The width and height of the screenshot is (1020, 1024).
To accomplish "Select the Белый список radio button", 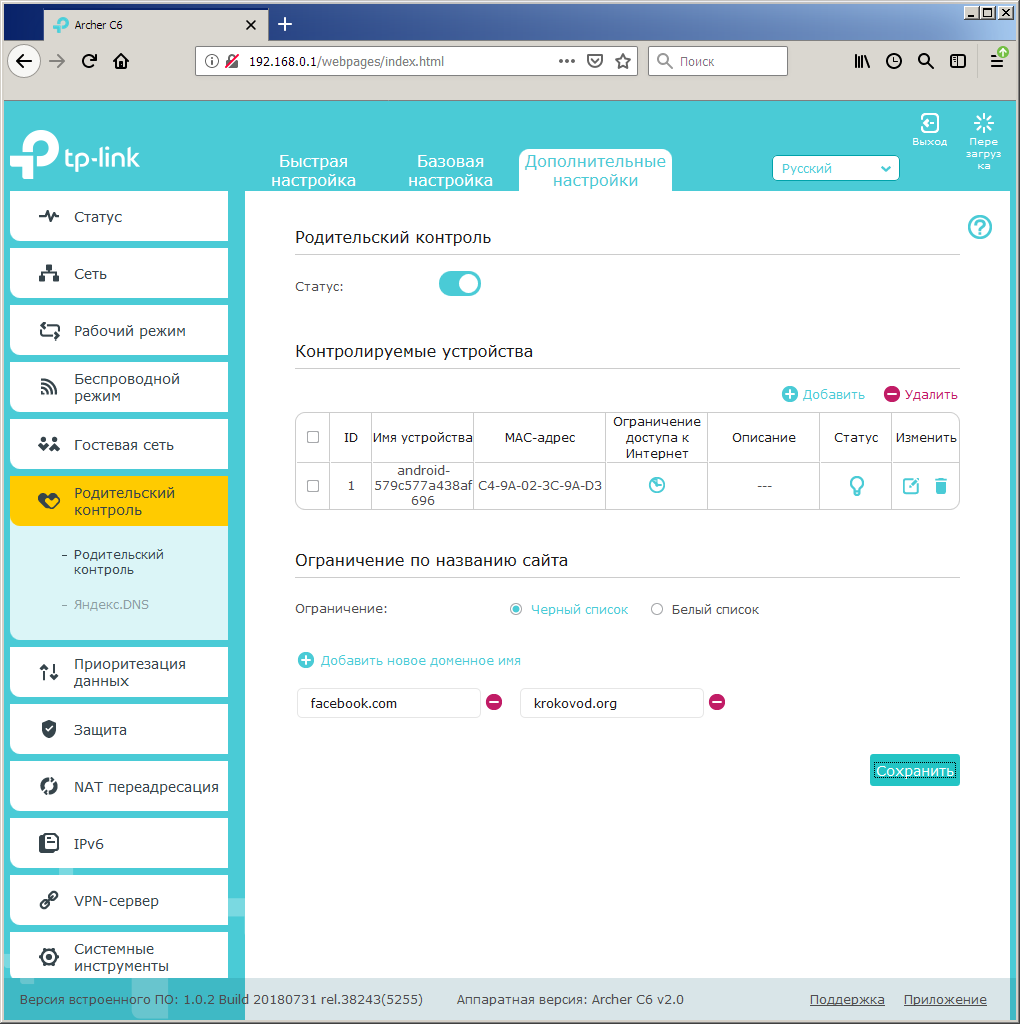I will click(657, 609).
